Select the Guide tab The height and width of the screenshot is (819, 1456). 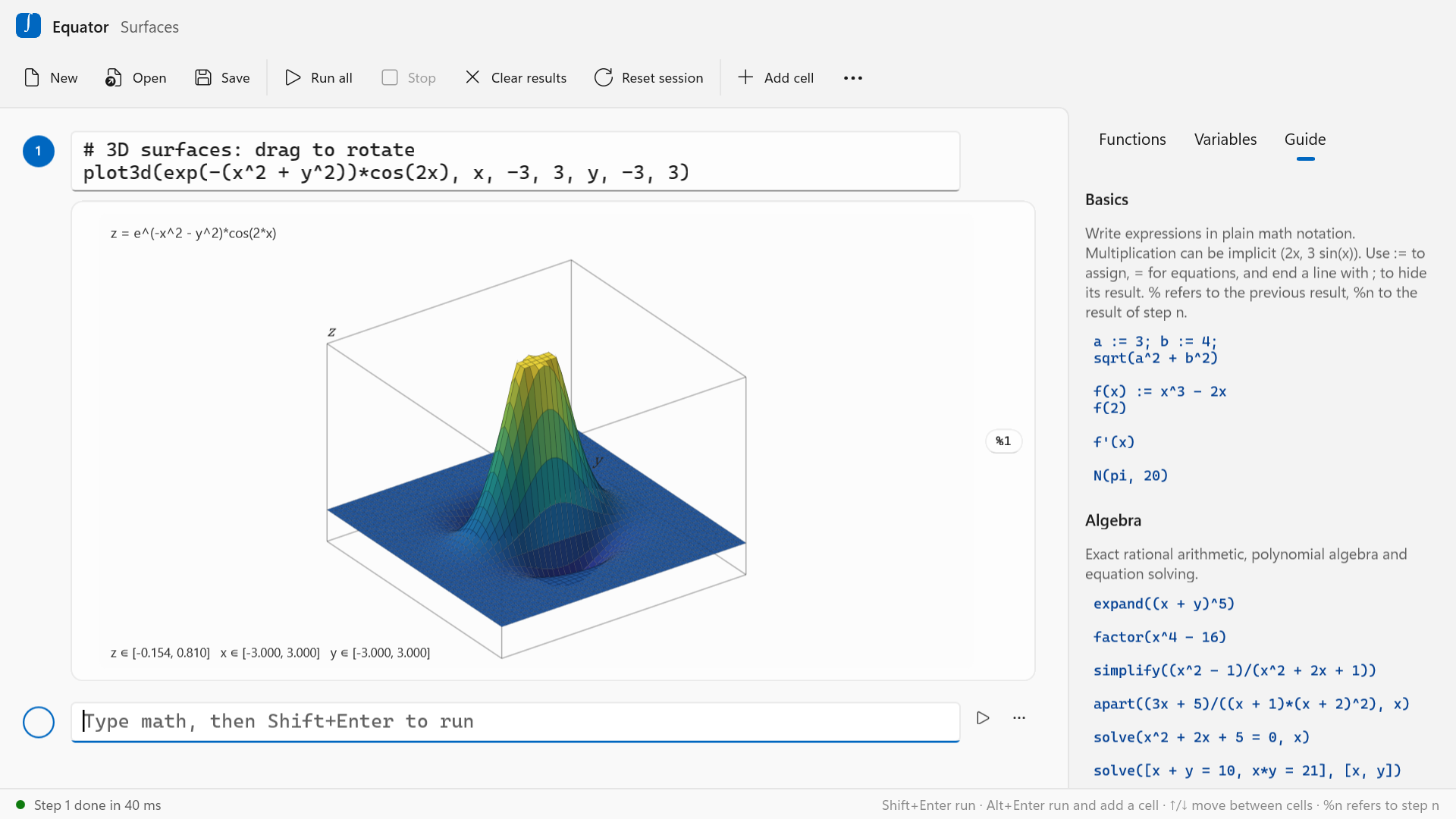tap(1304, 140)
